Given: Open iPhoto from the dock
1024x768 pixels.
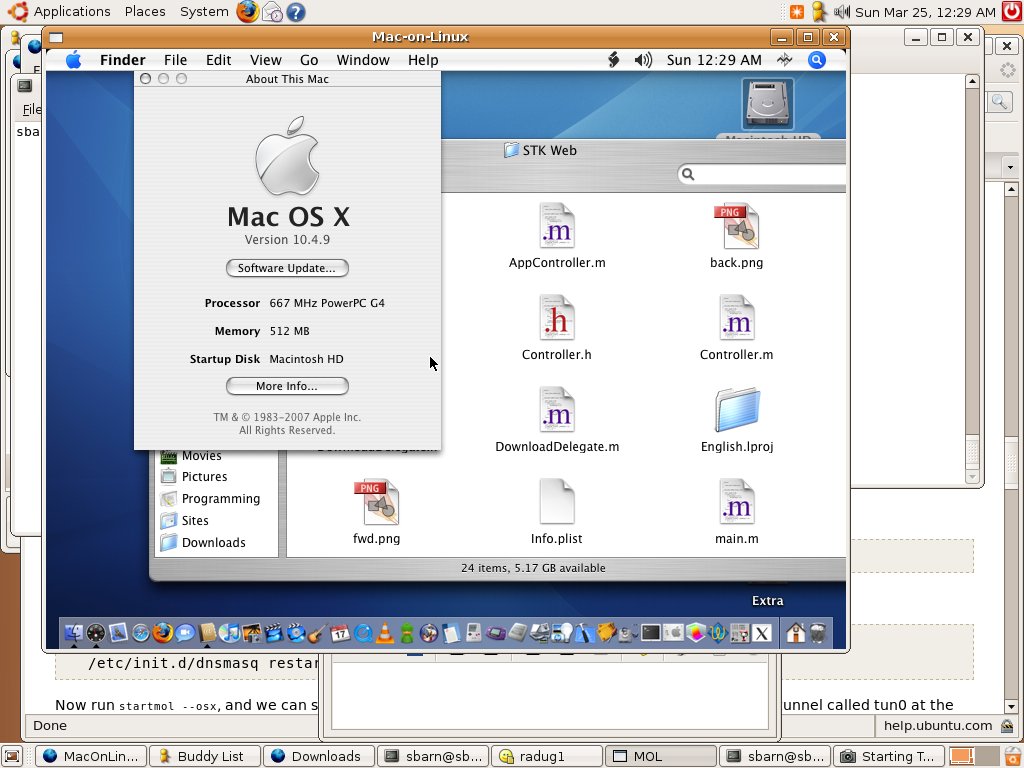Looking at the screenshot, I should pyautogui.click(x=251, y=633).
